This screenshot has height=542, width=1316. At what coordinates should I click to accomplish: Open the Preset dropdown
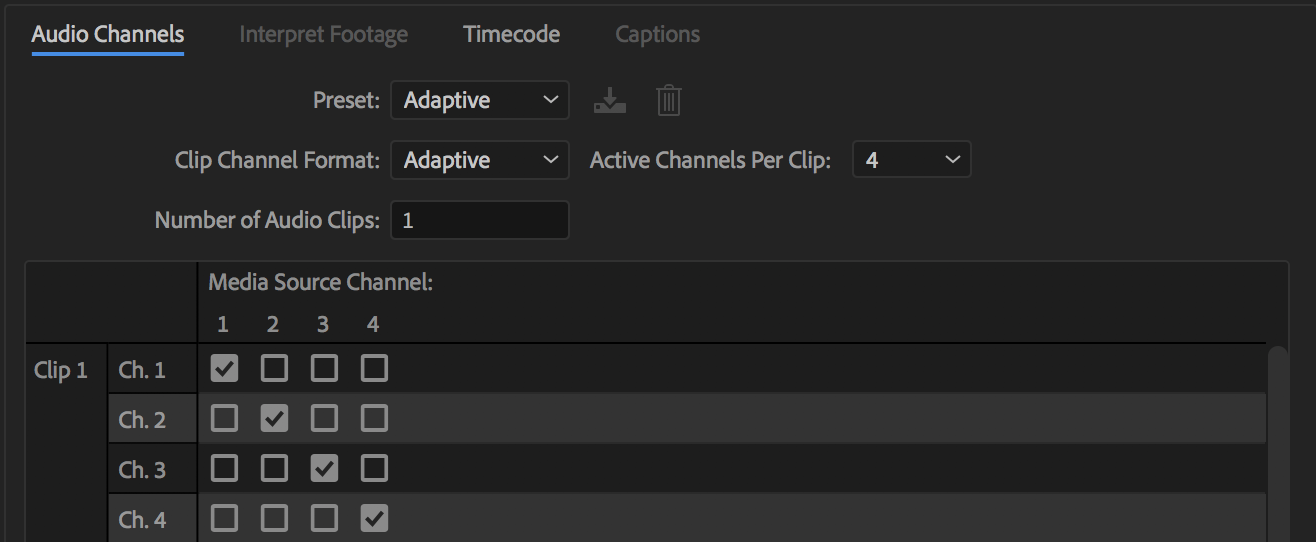tap(479, 101)
